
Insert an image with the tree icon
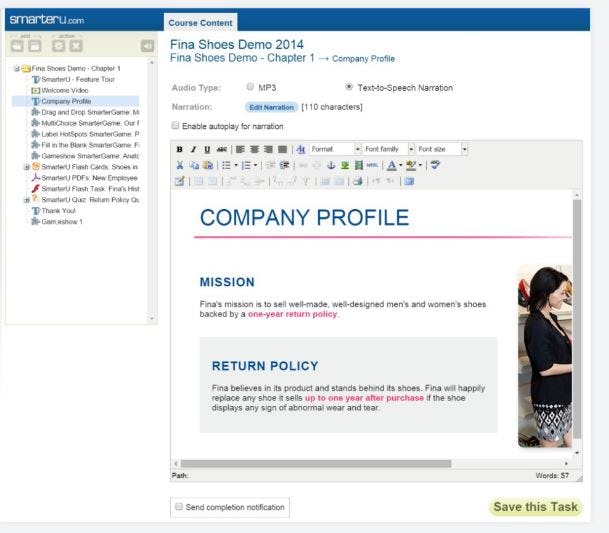345,165
